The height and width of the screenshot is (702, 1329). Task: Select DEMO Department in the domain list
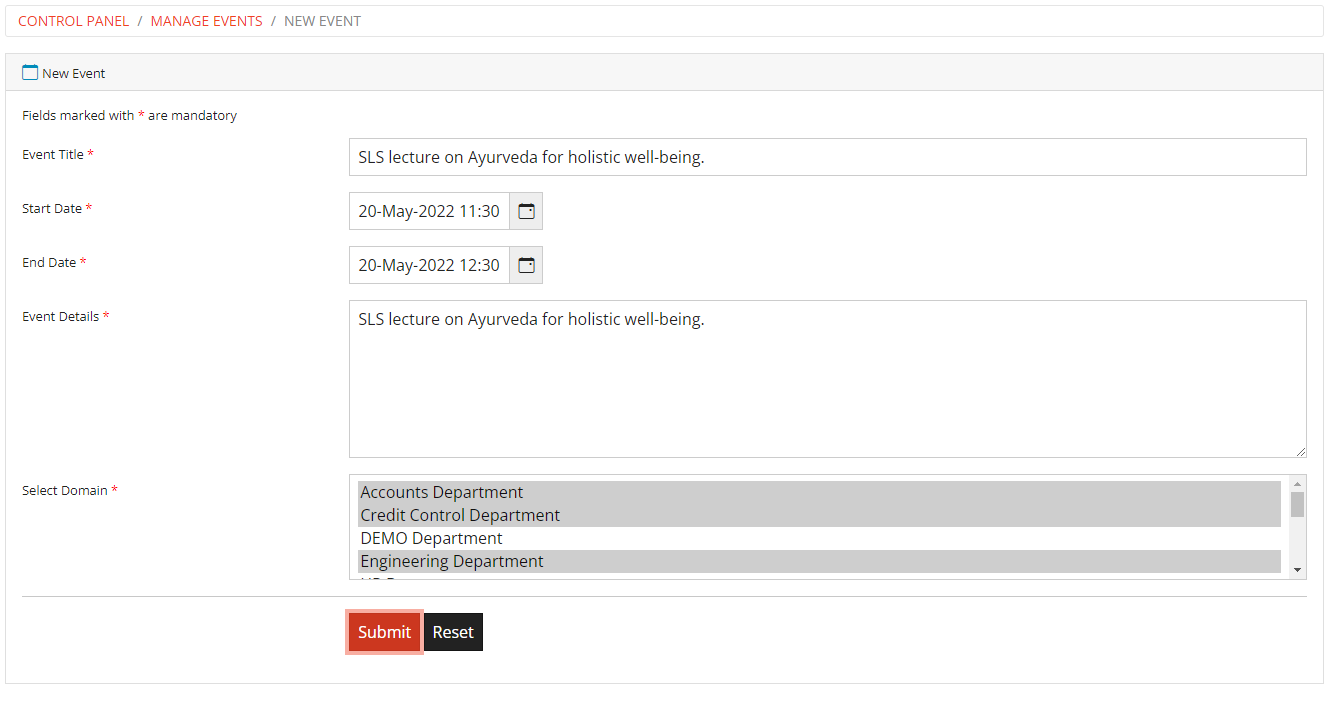[431, 537]
